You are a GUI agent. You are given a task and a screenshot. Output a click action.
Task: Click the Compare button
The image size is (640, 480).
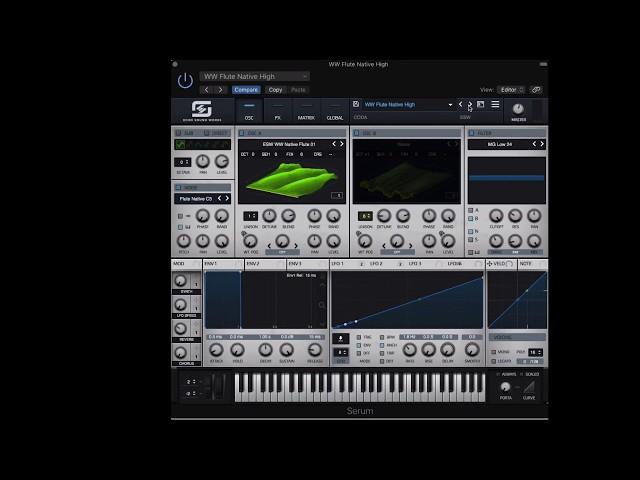coord(246,90)
